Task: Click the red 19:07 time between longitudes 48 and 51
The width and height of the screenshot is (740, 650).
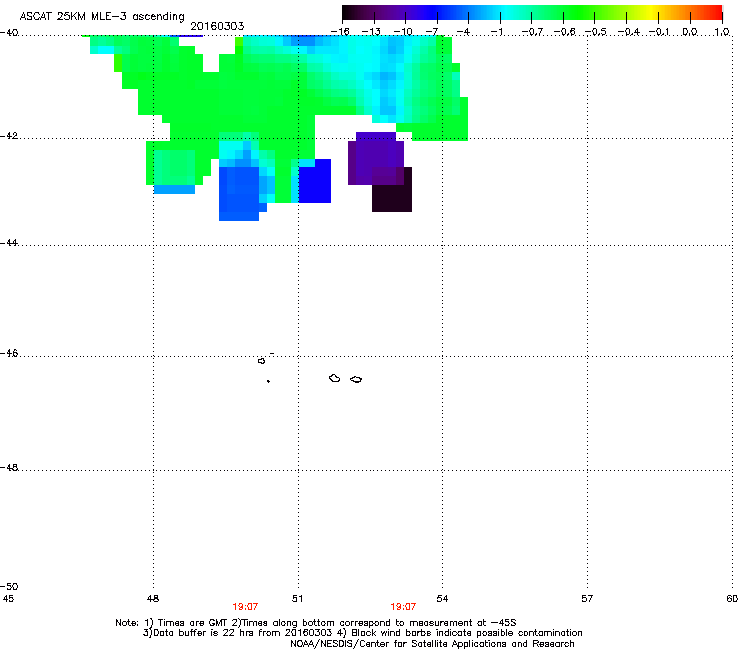Action: pos(245,607)
